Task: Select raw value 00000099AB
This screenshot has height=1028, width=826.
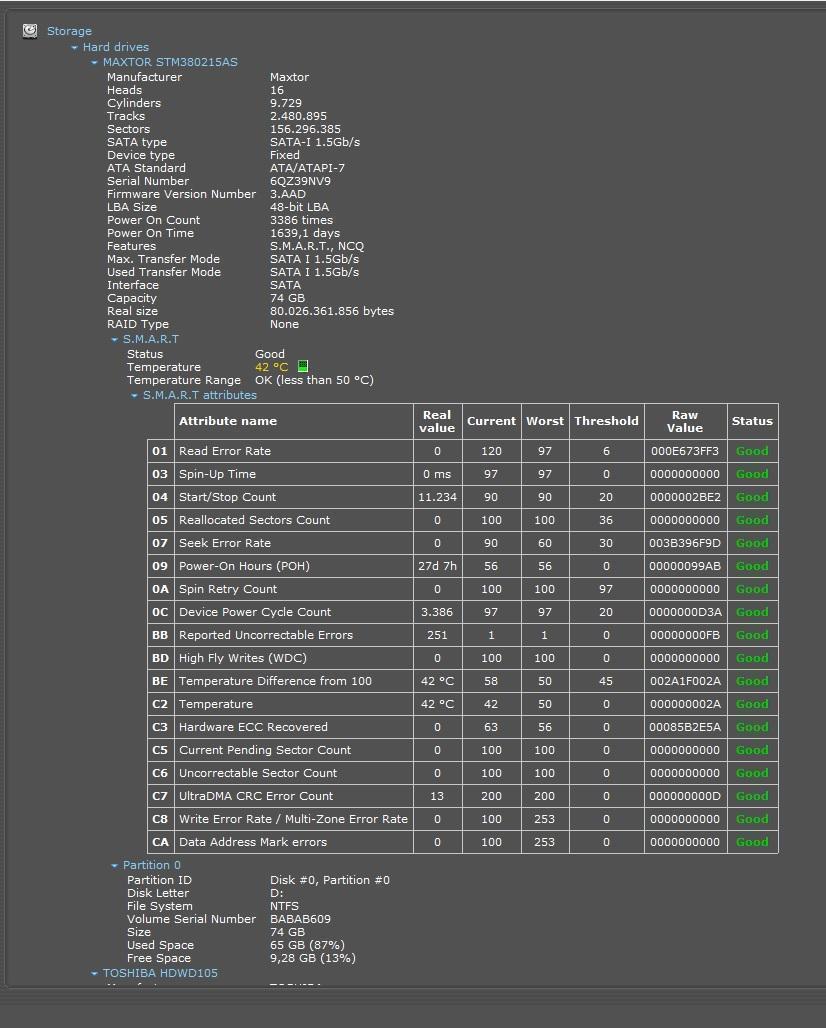Action: (685, 566)
